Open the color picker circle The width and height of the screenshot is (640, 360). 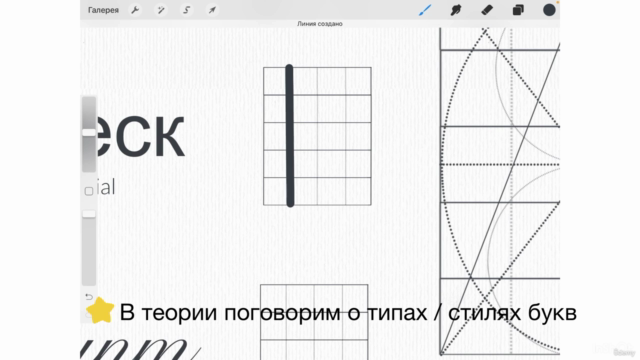549,10
